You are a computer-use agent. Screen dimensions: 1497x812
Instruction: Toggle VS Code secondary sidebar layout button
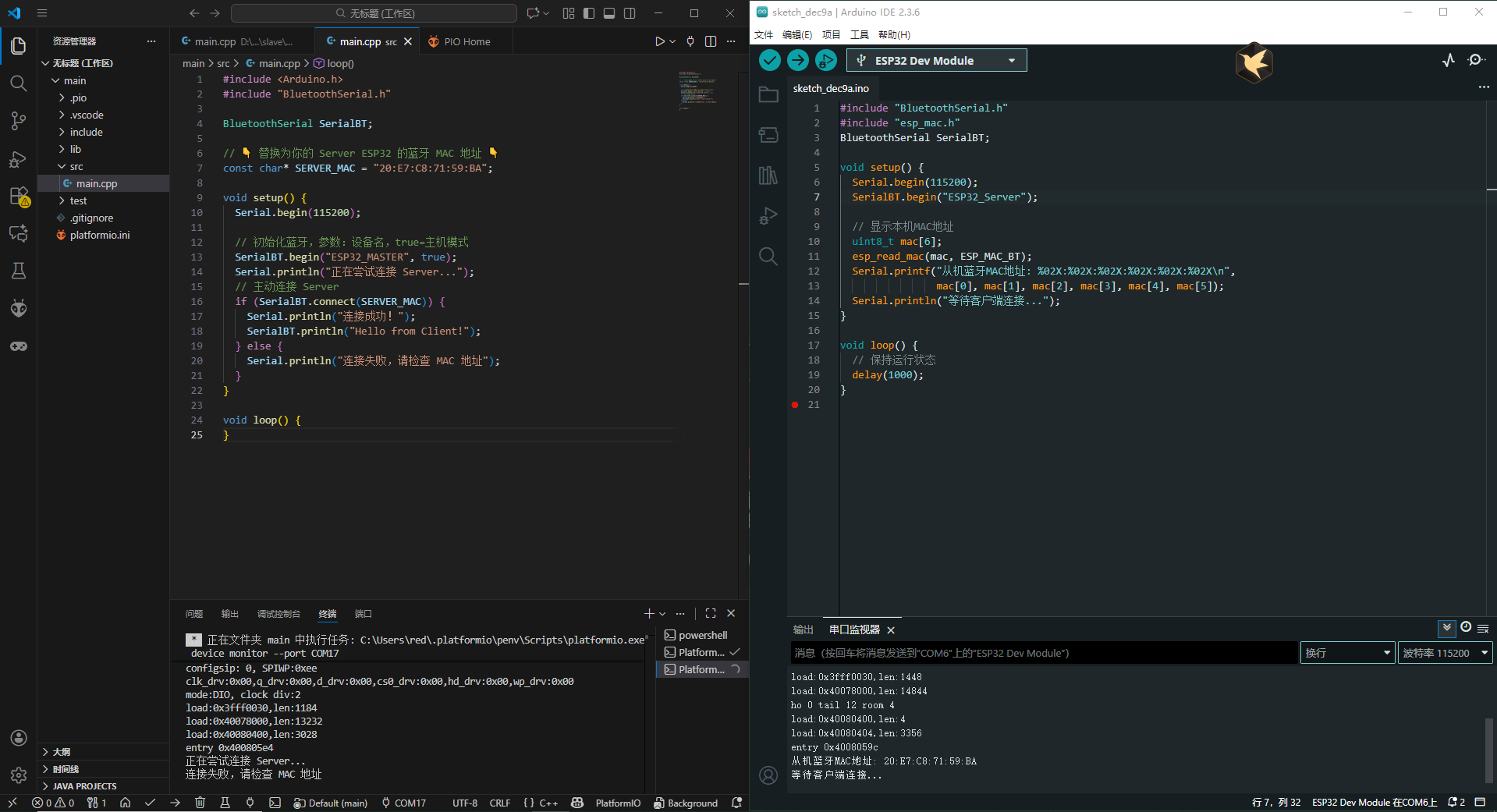click(630, 13)
